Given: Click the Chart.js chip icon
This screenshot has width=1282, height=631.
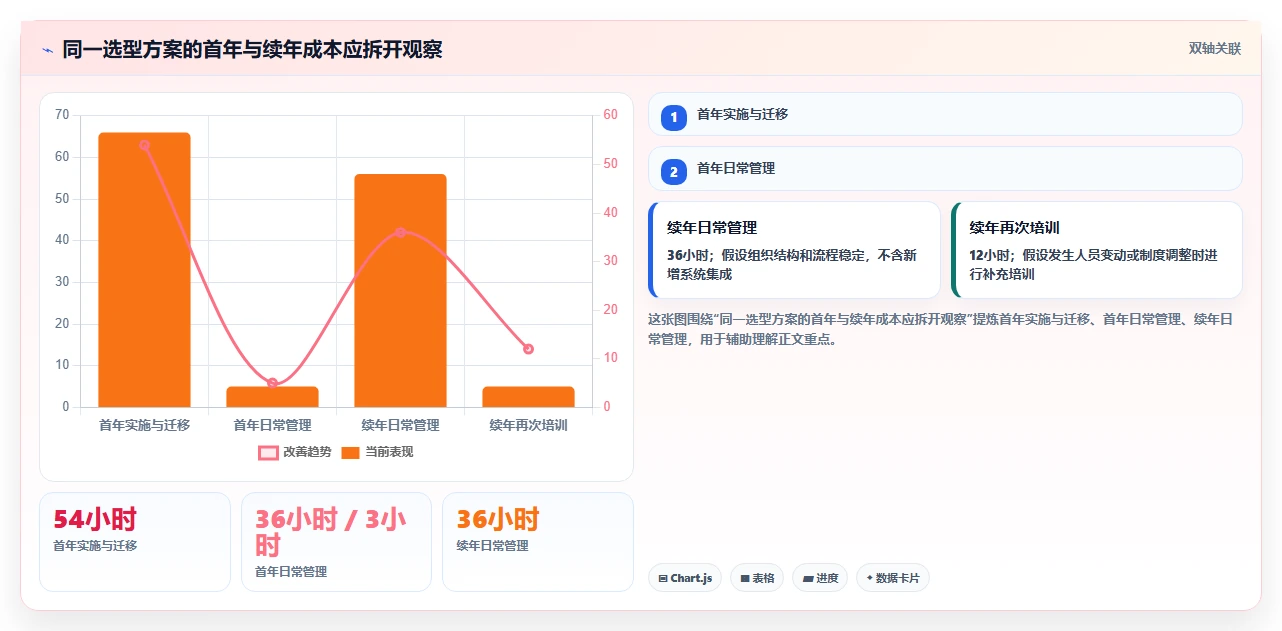Looking at the screenshot, I should (663, 578).
